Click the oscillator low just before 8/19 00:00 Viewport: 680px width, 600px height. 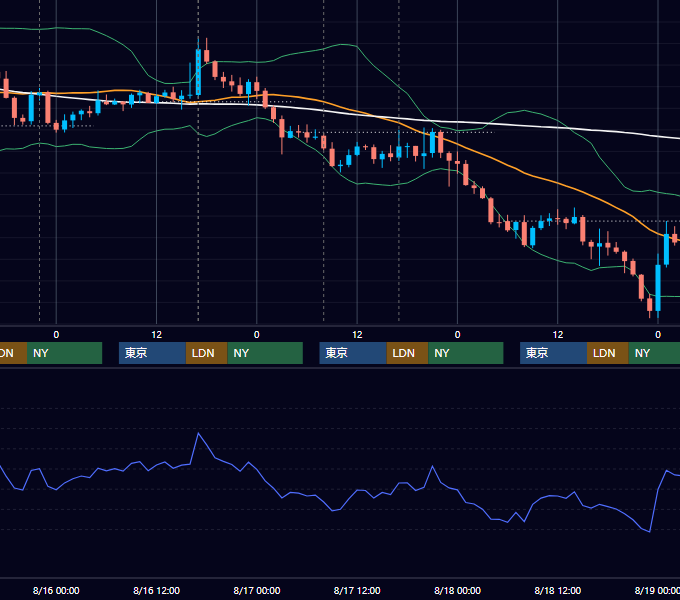(649, 532)
